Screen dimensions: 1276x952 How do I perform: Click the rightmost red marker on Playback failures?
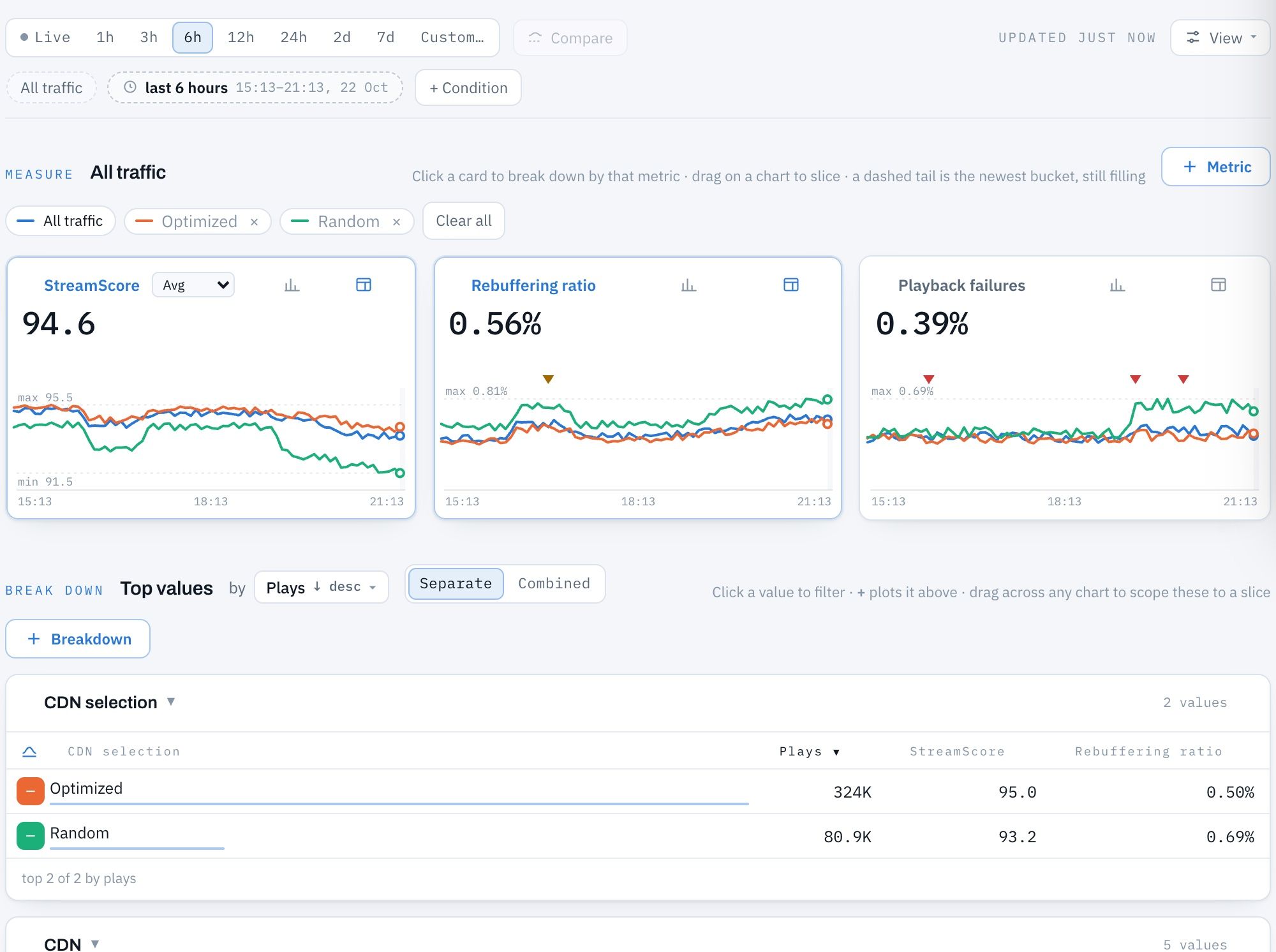[1183, 379]
